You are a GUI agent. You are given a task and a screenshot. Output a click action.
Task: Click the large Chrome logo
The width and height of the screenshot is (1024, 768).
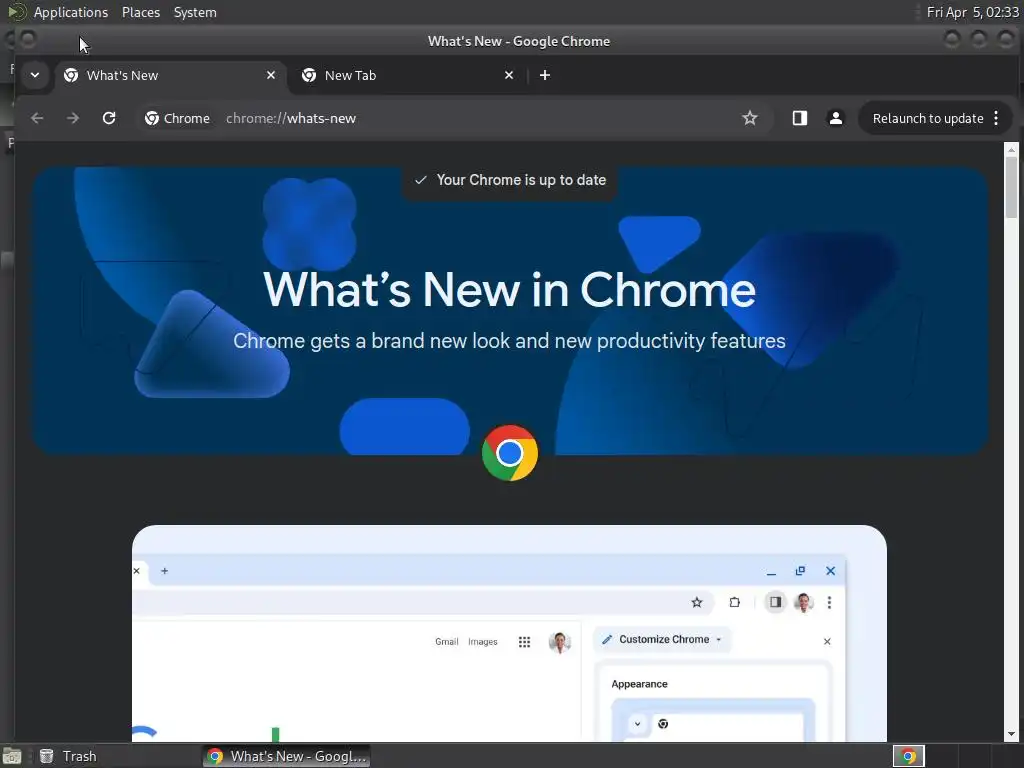click(509, 453)
